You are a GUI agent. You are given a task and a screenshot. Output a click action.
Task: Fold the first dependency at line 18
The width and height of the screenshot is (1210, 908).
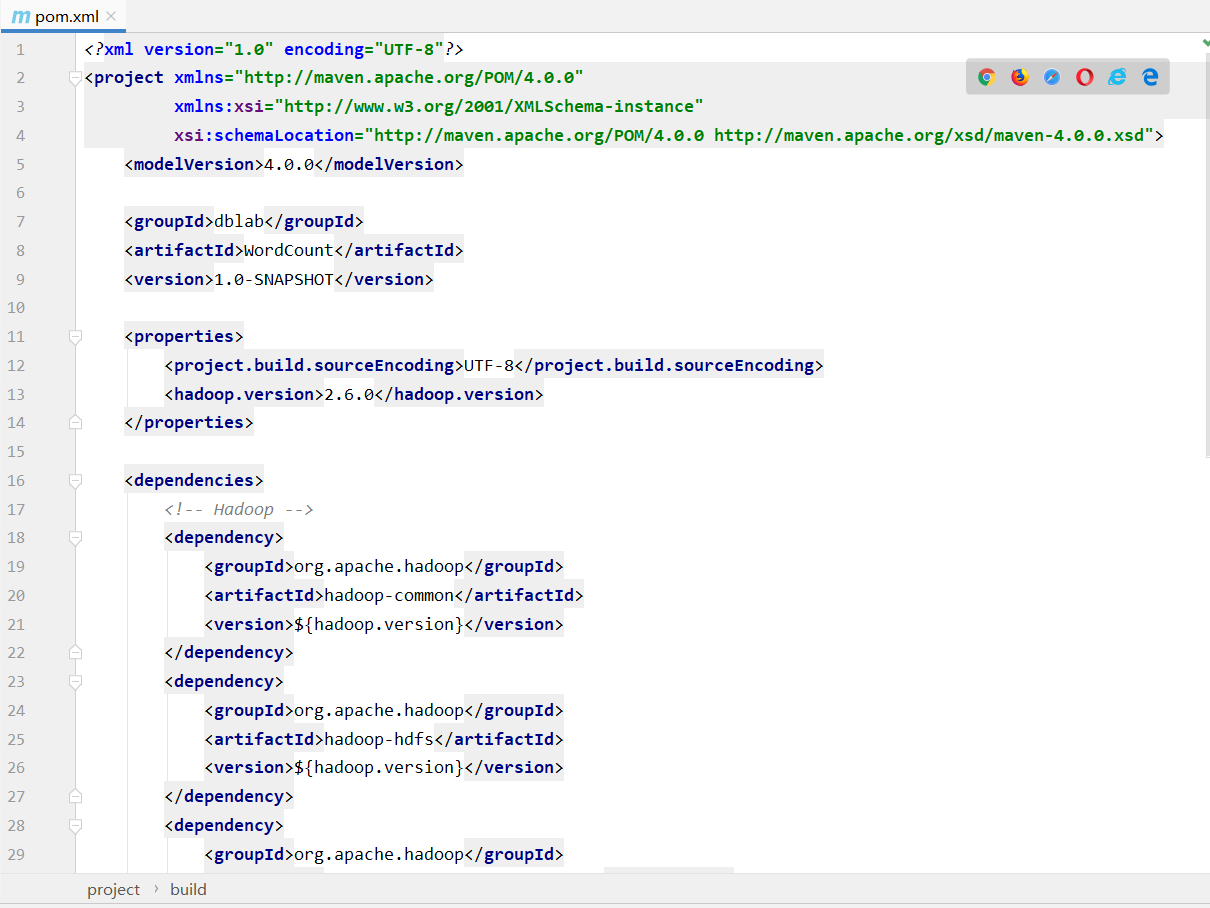click(75, 538)
